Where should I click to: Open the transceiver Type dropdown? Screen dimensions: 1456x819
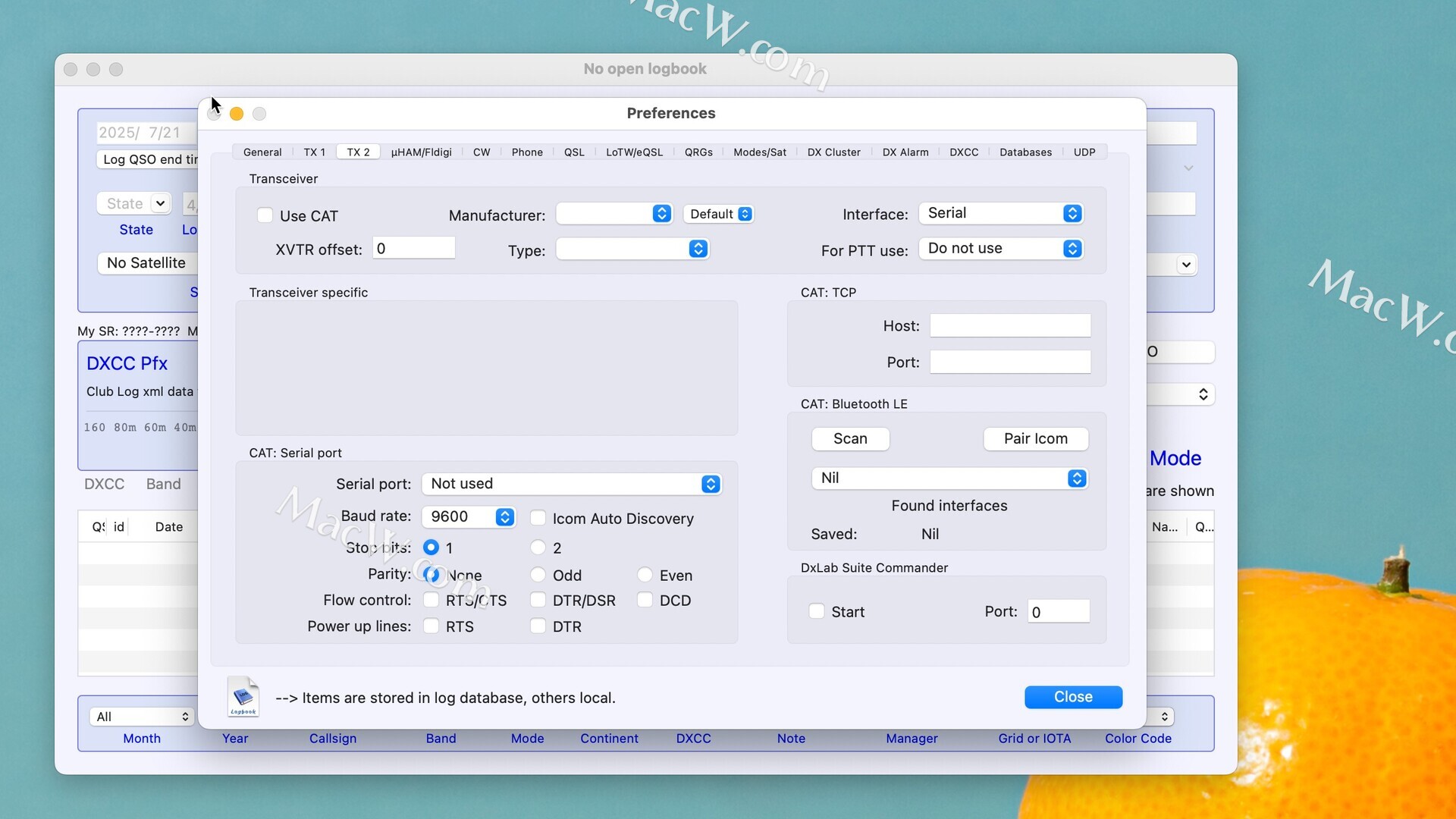[632, 249]
